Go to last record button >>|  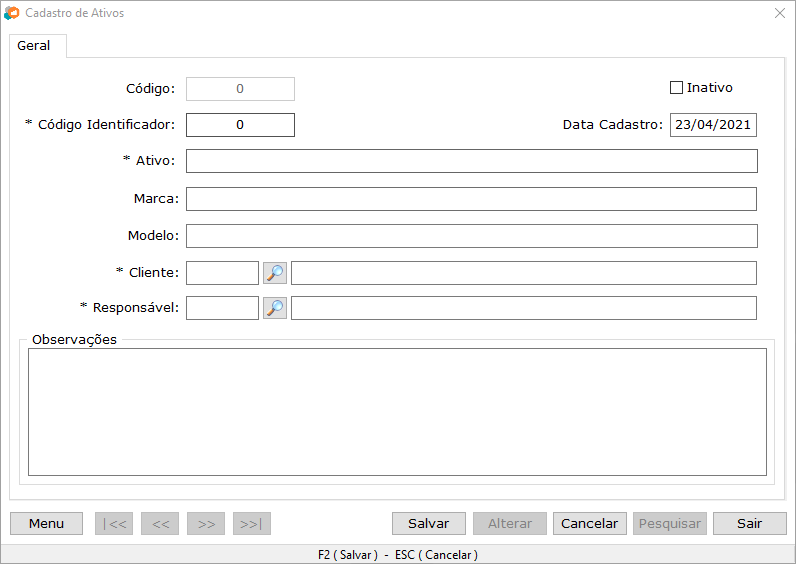coord(252,524)
